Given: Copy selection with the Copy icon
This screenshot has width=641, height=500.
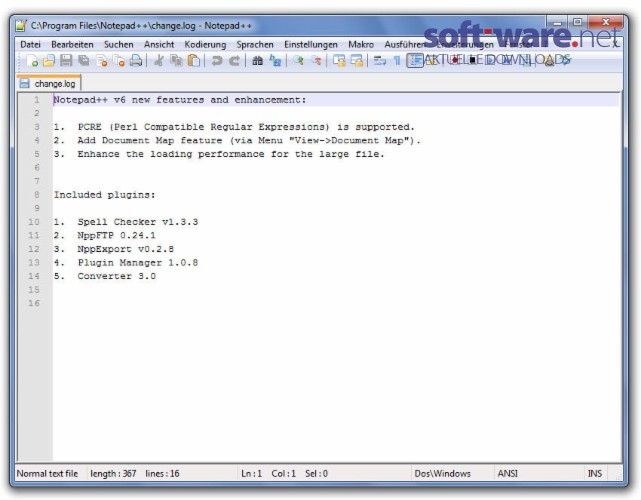Looking at the screenshot, I should (176, 61).
